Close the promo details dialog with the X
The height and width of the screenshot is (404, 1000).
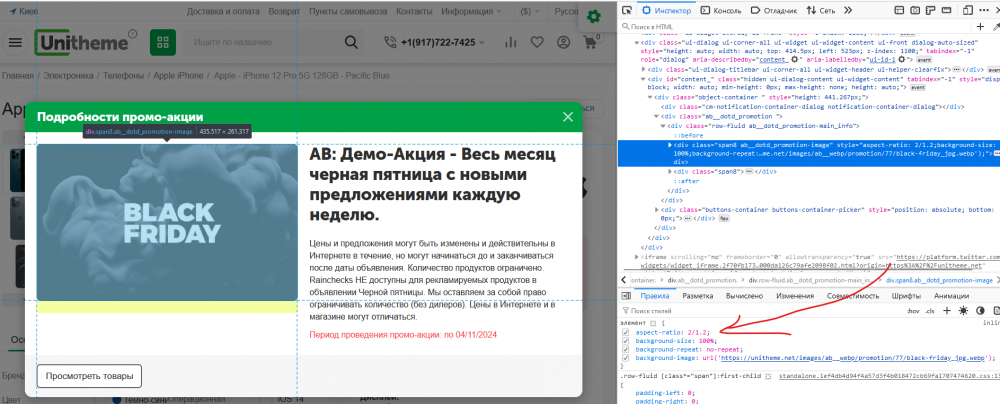click(569, 117)
